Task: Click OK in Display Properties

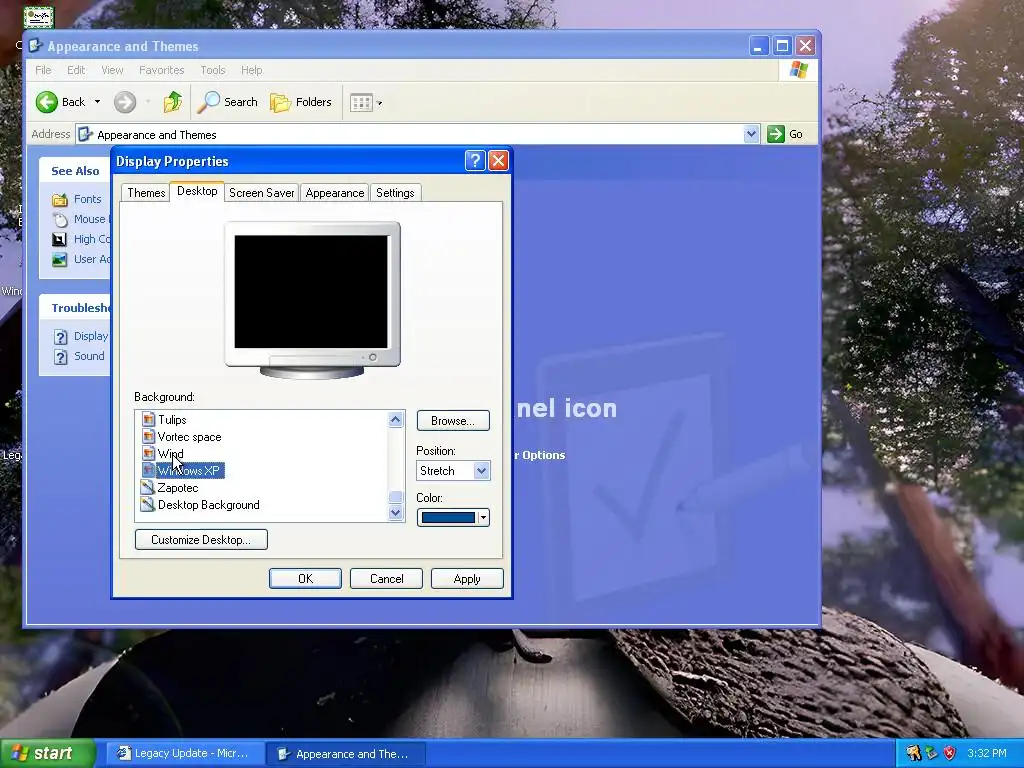Action: tap(306, 579)
